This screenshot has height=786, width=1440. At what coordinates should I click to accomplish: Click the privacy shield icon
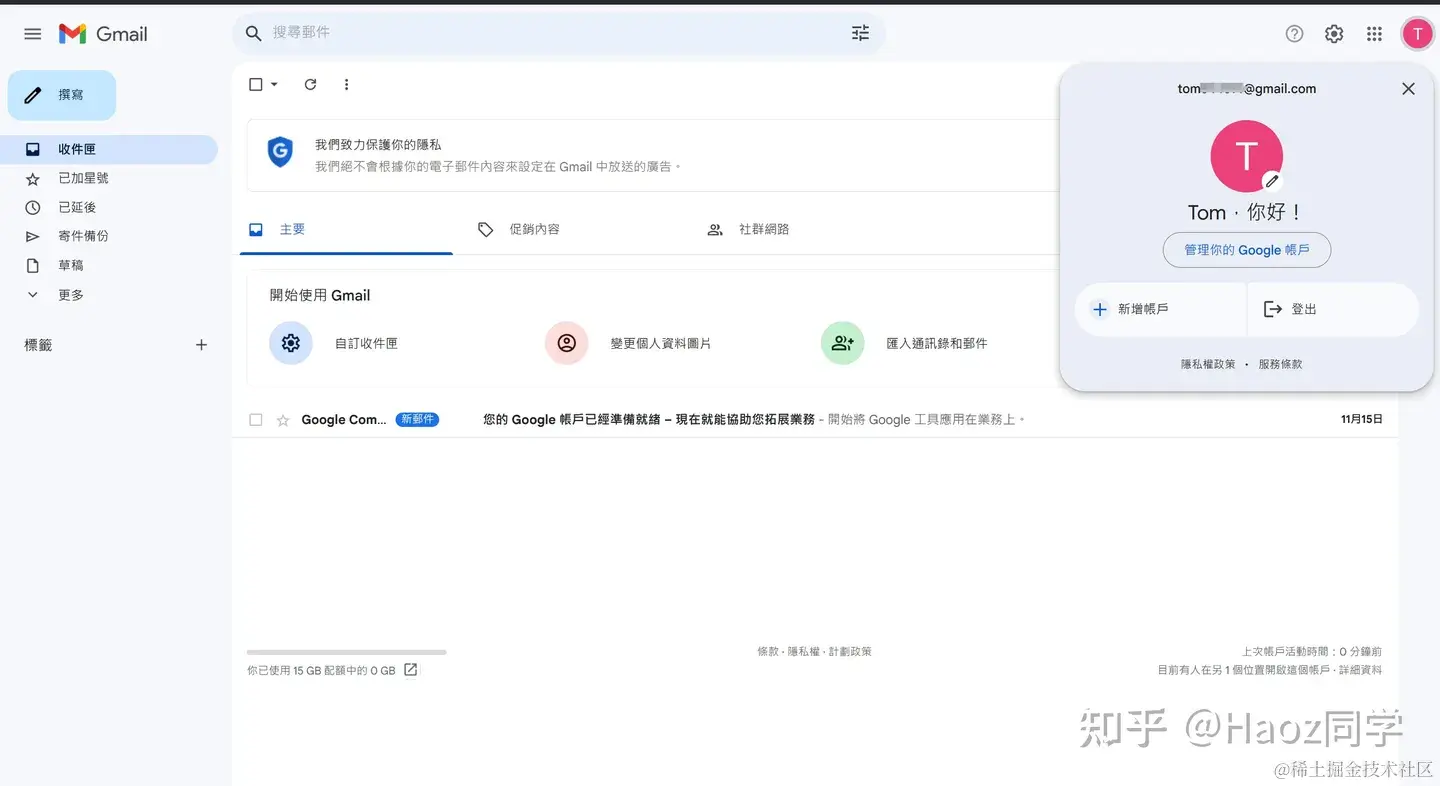[x=280, y=152]
